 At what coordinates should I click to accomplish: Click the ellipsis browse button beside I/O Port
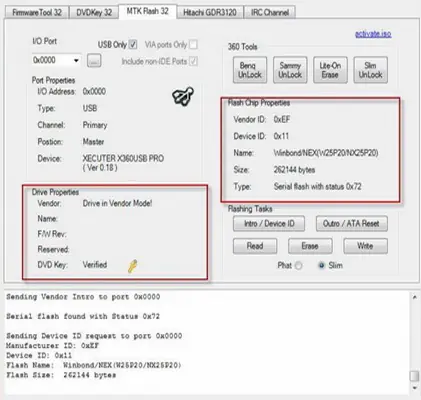pyautogui.click(x=94, y=61)
